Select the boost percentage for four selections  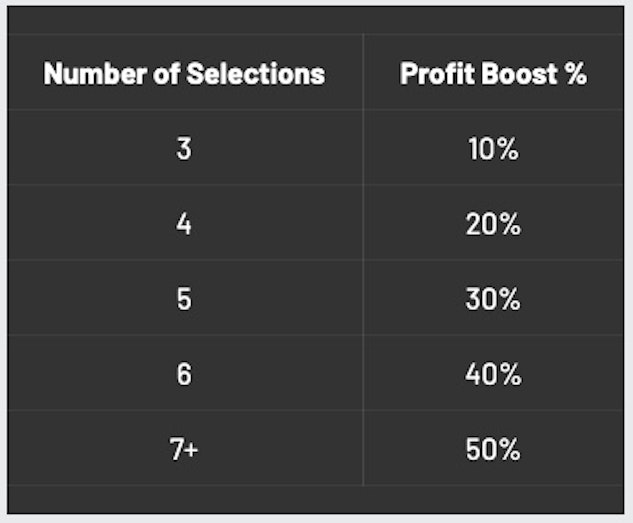pos(493,225)
